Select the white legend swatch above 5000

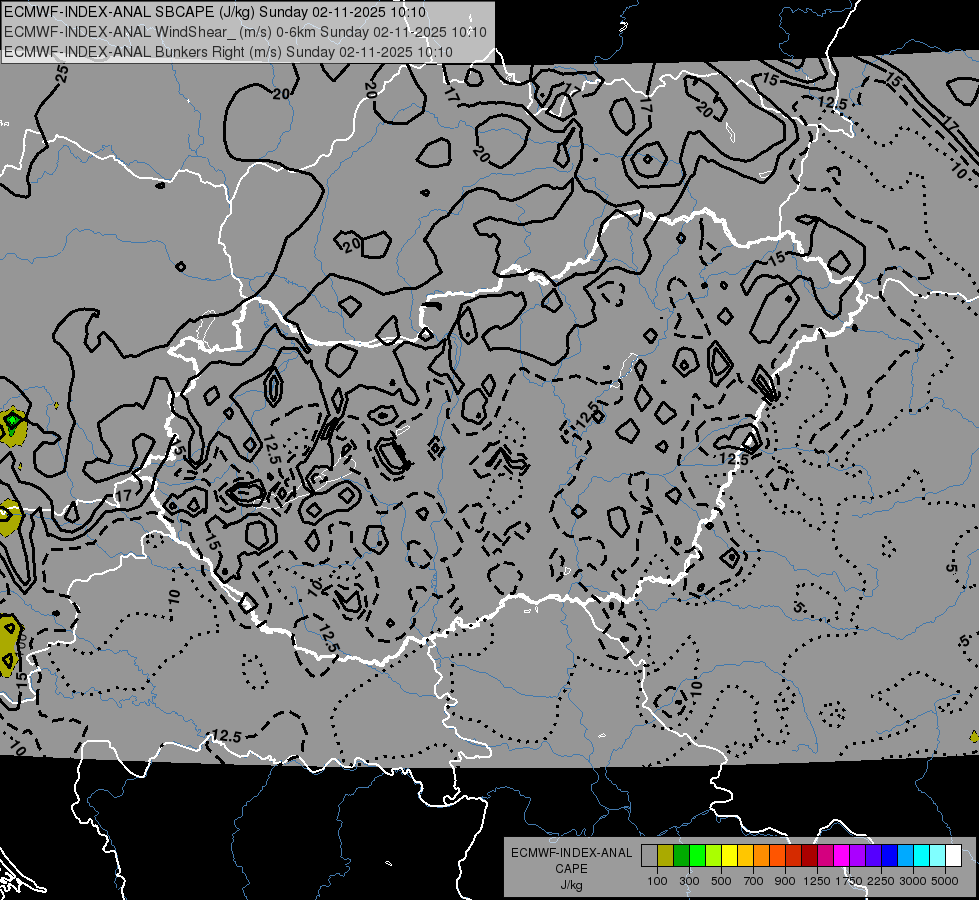point(954,856)
